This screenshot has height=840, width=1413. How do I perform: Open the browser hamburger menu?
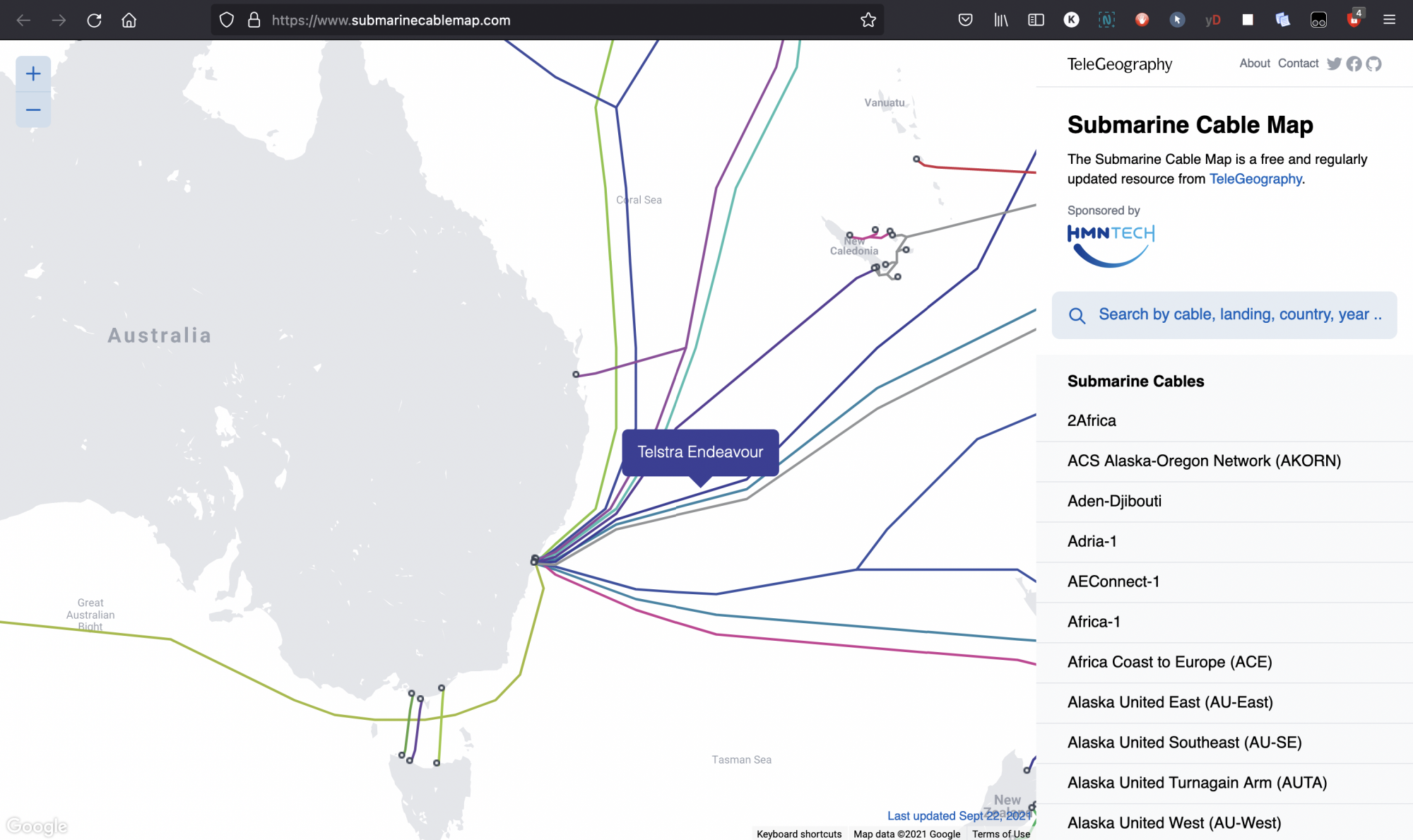click(x=1389, y=20)
